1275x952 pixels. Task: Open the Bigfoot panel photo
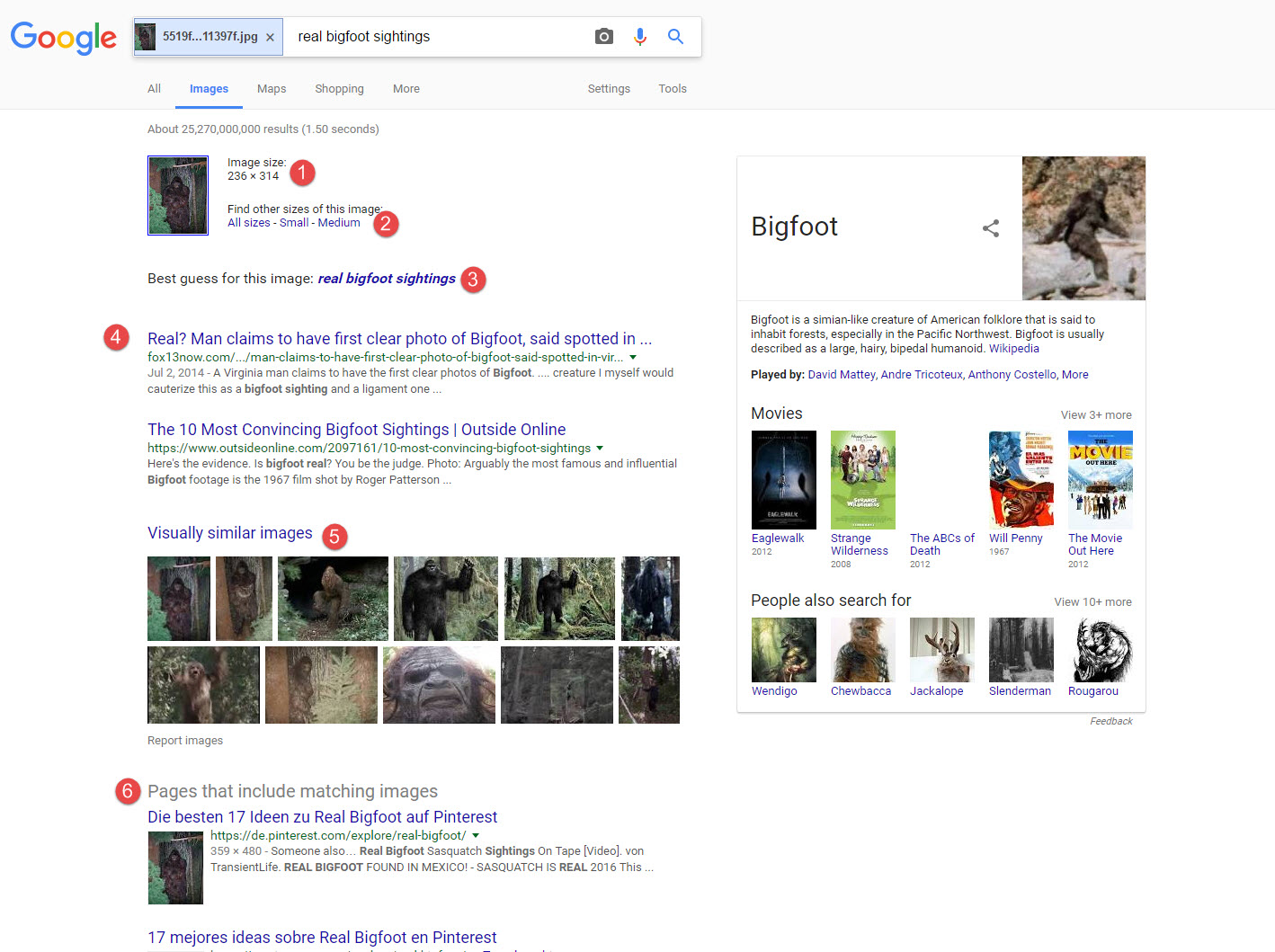(x=1083, y=228)
